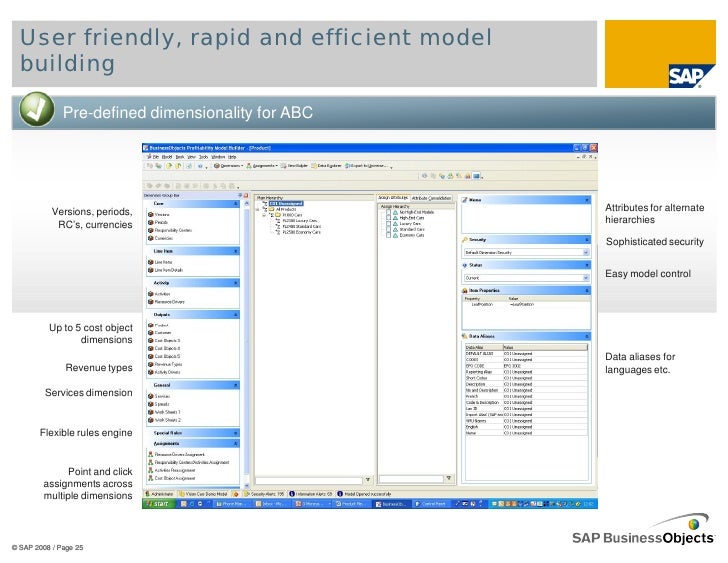
Task: Collapse the Data Aliases panel
Action: (x=587, y=336)
